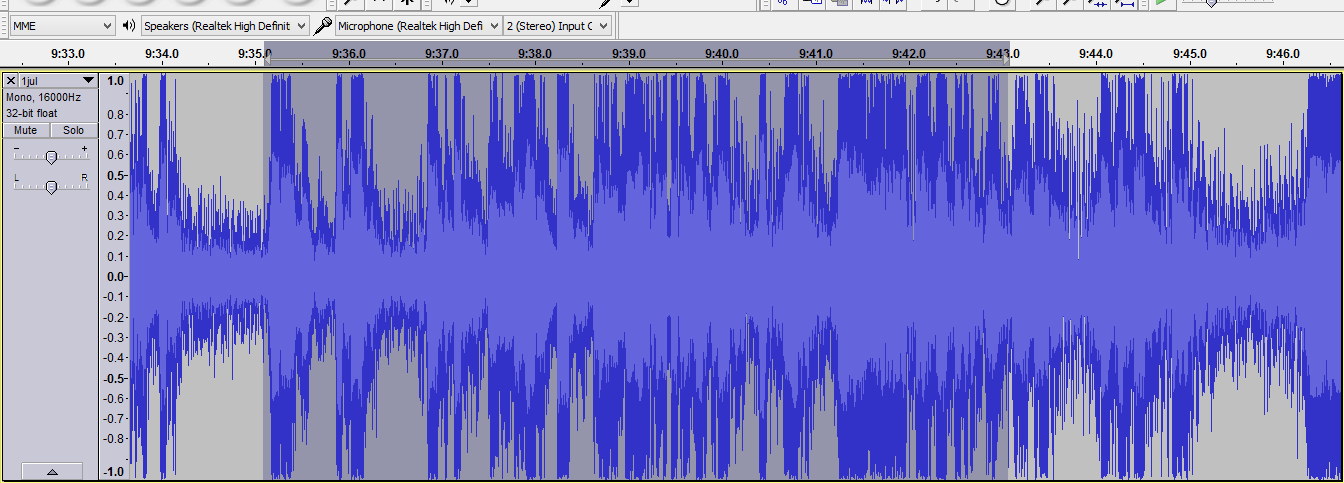Screen dimensions: 1344x483
Task: Click the 0.0 value on vertical scale
Action: click(x=115, y=276)
